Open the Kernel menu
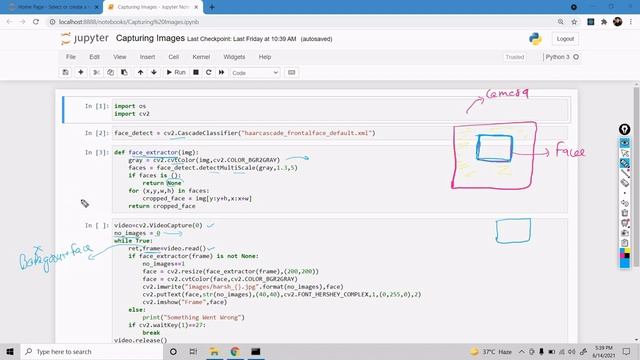The height and width of the screenshot is (360, 640). [201, 57]
